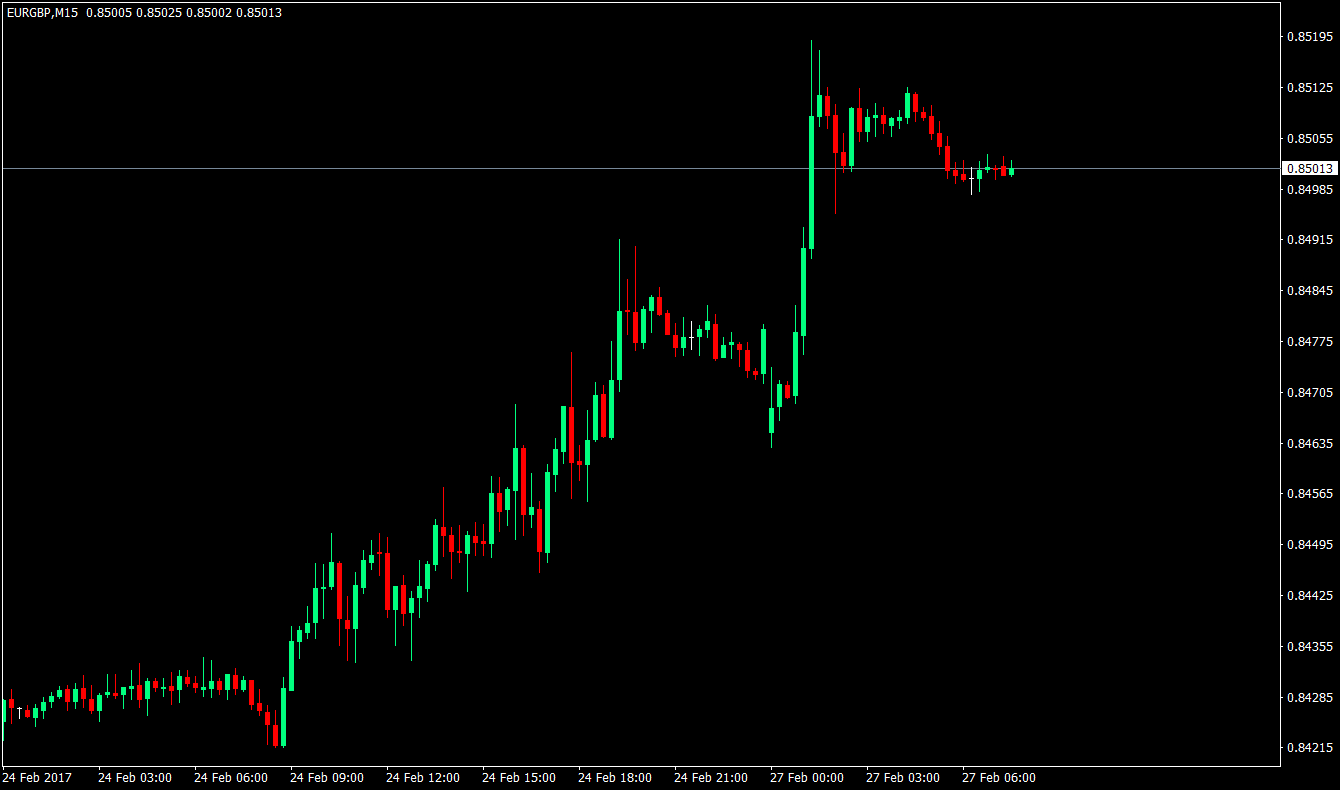This screenshot has width=1340, height=790.
Task: Click the 0.84285 price axis label
Action: 1310,697
